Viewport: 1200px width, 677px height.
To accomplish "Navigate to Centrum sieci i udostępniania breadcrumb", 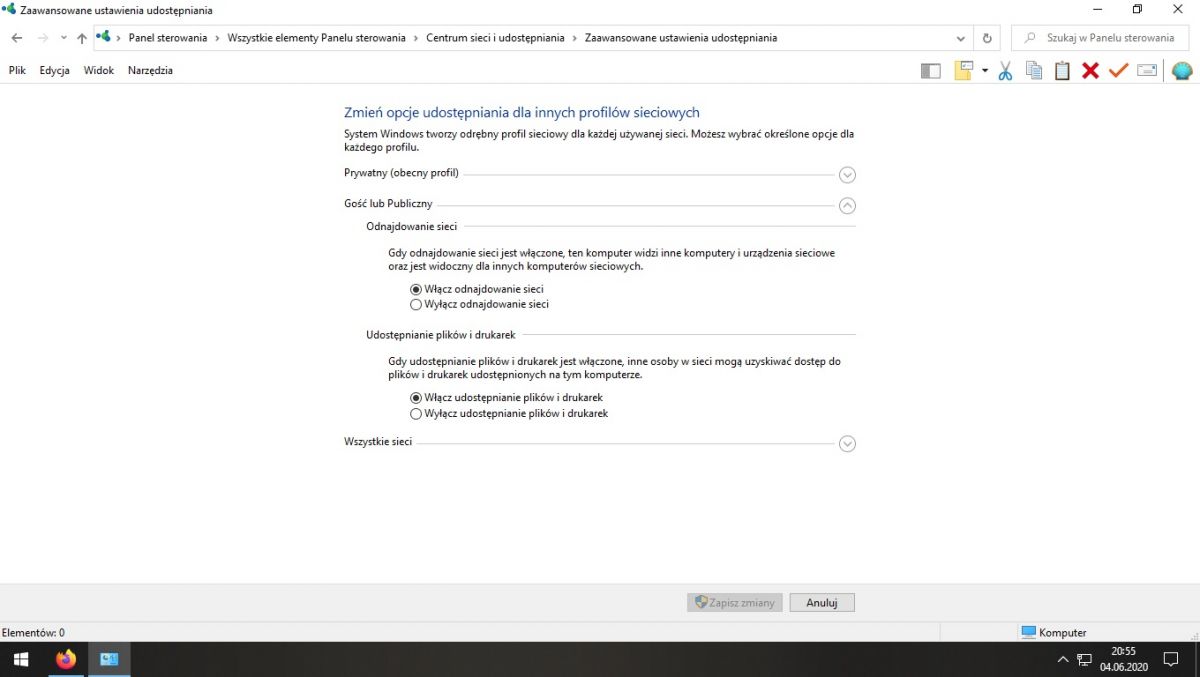I will [x=495, y=38].
